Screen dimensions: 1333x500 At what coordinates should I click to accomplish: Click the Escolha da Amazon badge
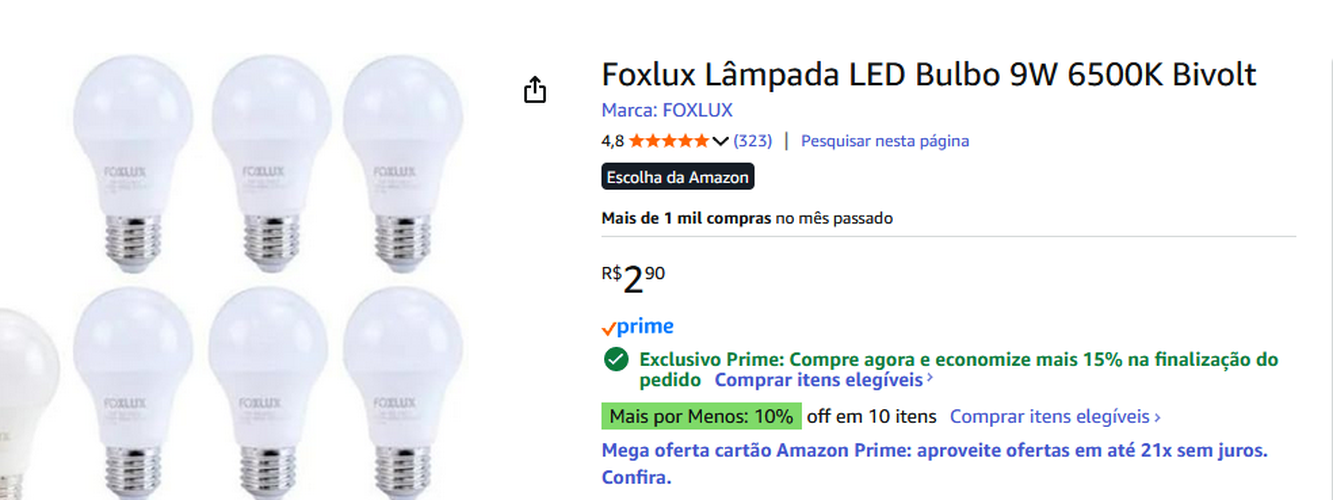677,177
